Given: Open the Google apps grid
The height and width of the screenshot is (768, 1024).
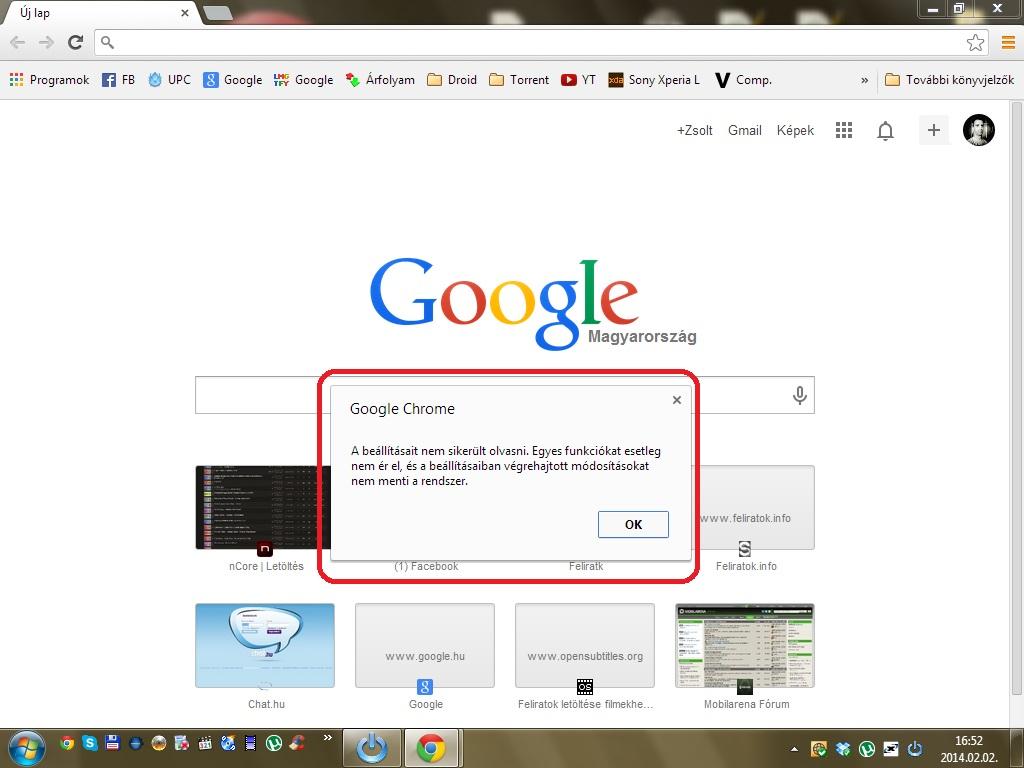Looking at the screenshot, I should 844,130.
